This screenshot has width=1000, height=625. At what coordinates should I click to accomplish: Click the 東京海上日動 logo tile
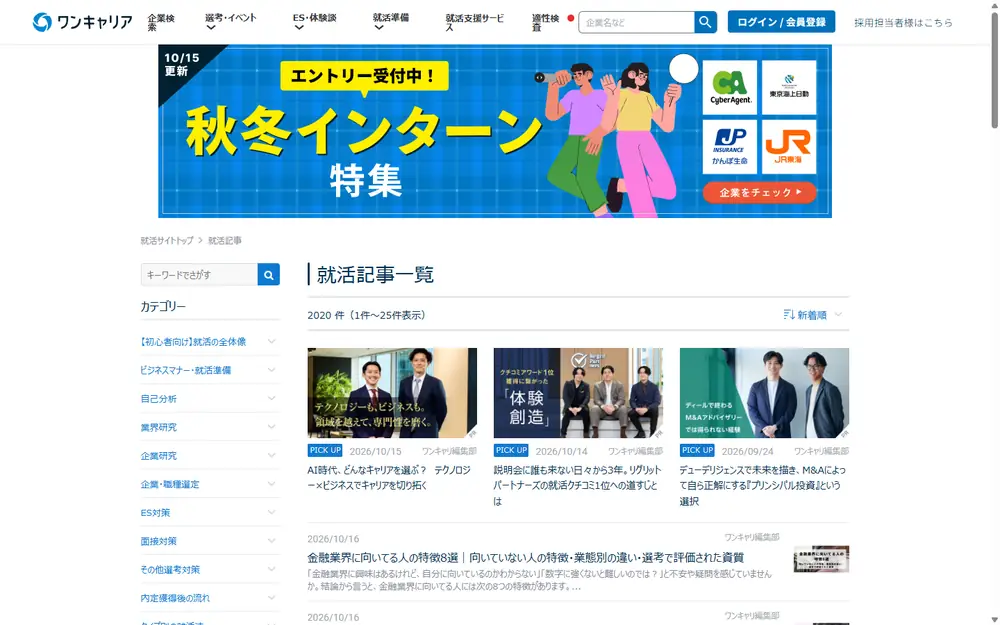pos(789,87)
